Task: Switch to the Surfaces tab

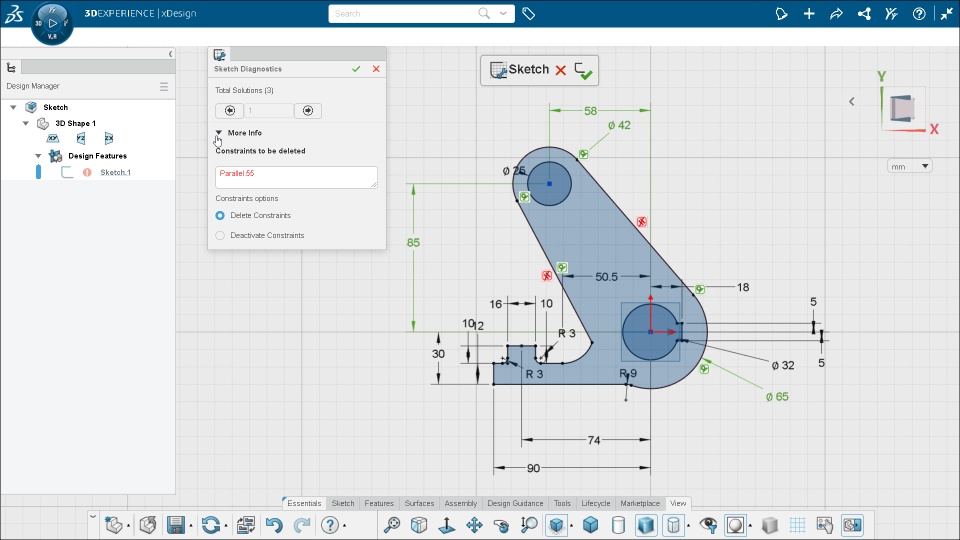Action: pyautogui.click(x=419, y=503)
